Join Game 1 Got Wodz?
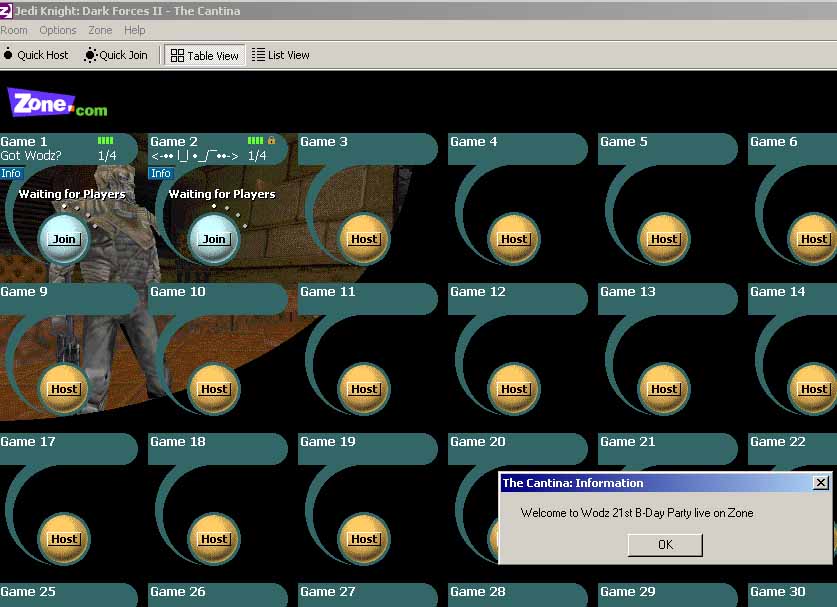The height and width of the screenshot is (607, 837). 64,239
